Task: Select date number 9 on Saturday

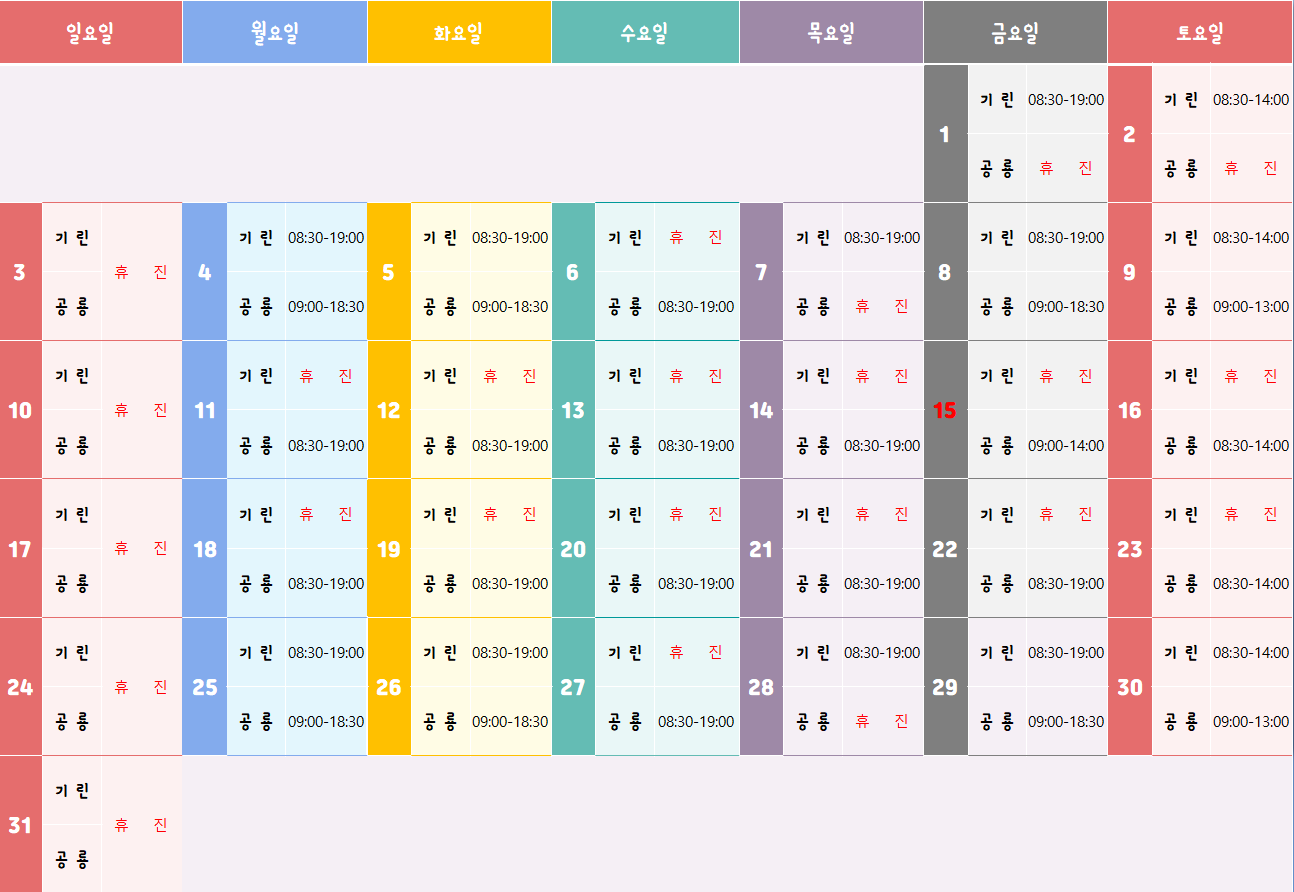Action: click(1129, 272)
